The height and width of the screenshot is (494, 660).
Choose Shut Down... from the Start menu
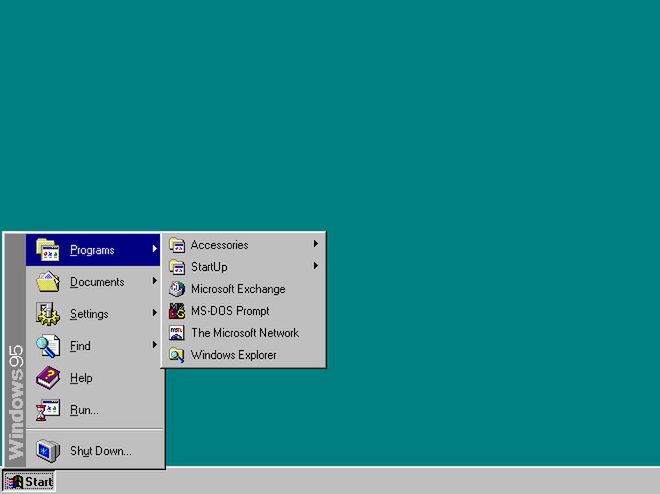coord(93,451)
